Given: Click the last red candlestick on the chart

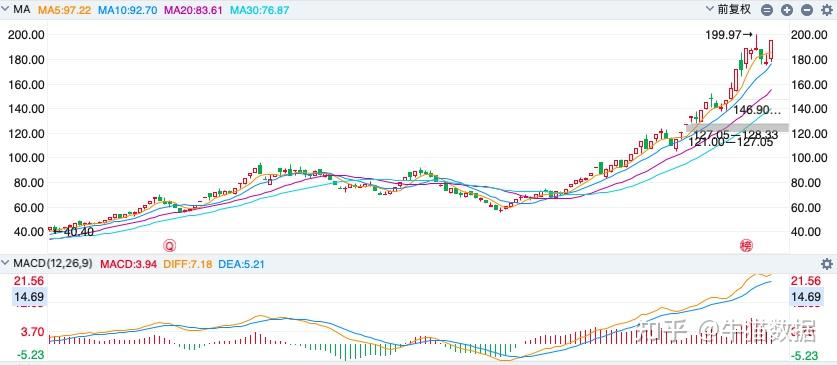Looking at the screenshot, I should coord(771,50).
